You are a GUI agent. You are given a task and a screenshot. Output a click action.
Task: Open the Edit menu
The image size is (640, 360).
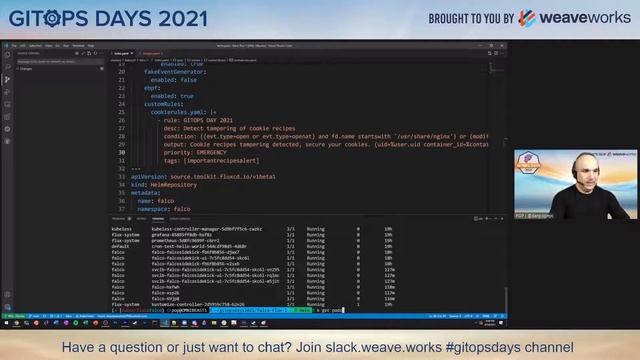[22, 46]
